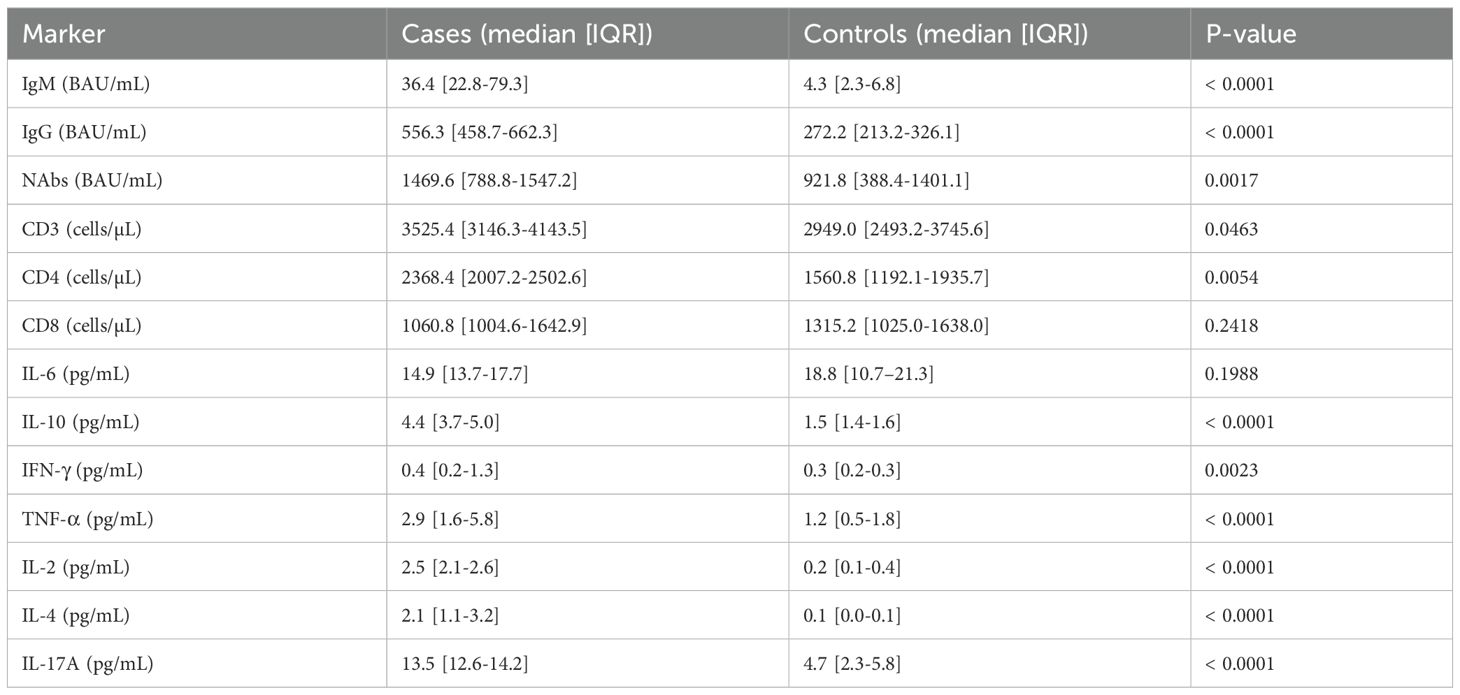Click the IFN-γ (pg/mL) row label
The height and width of the screenshot is (695, 1460).
pos(80,471)
